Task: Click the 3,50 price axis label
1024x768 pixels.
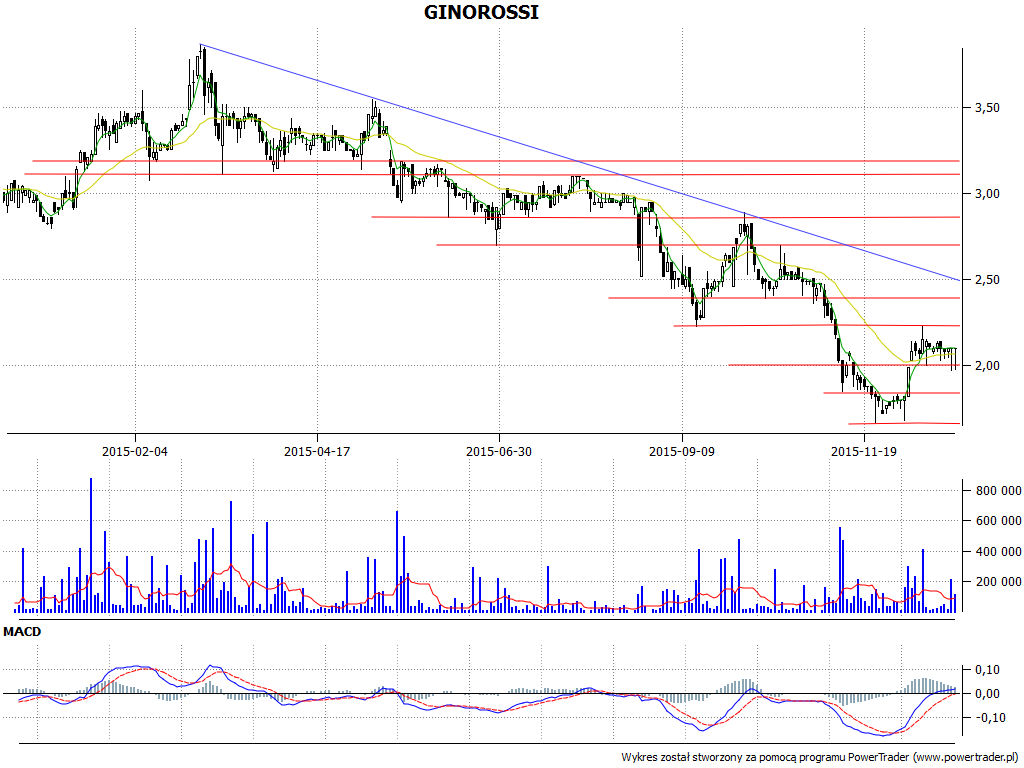Action: [987, 108]
